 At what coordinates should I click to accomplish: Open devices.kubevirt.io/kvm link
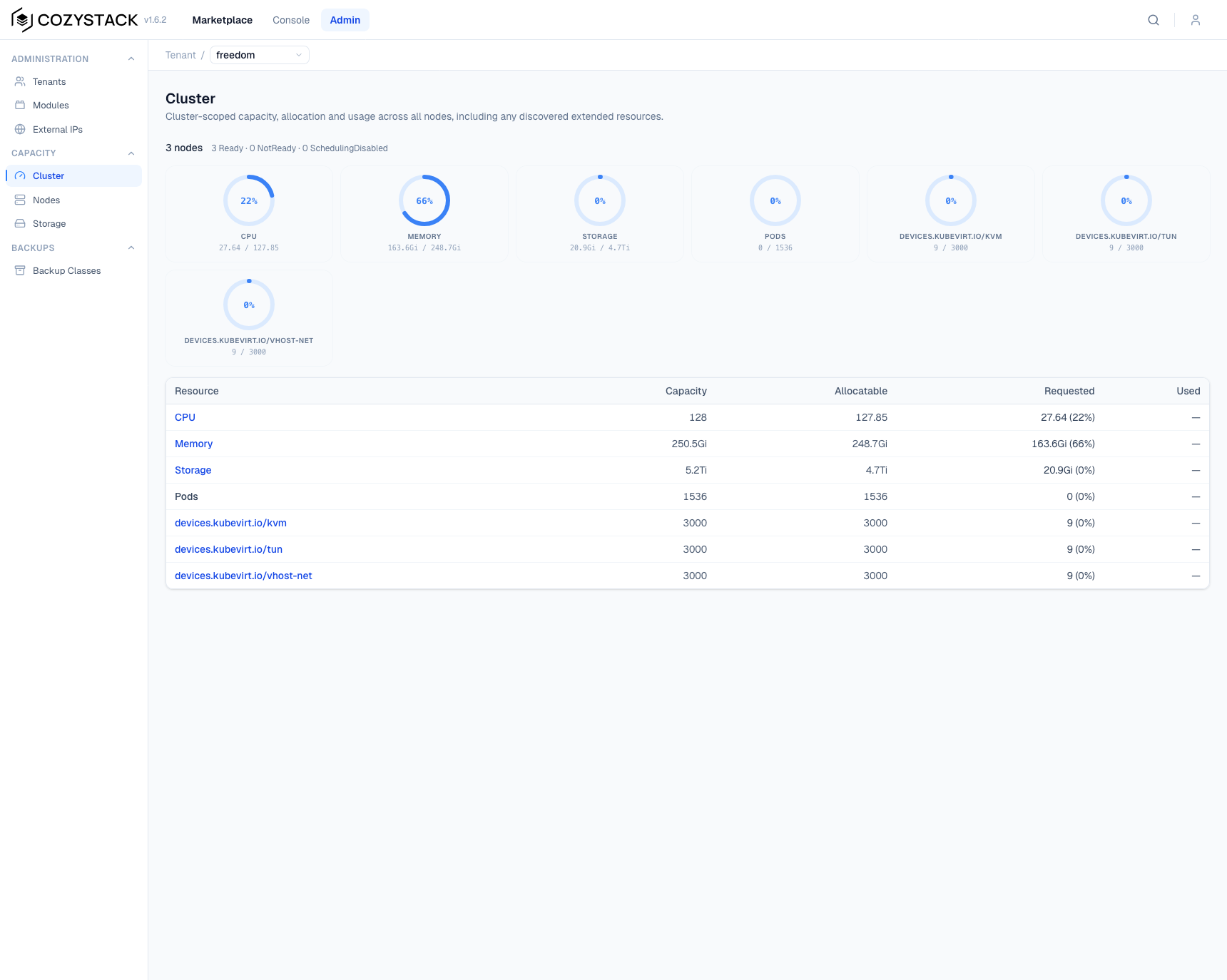[x=230, y=523]
